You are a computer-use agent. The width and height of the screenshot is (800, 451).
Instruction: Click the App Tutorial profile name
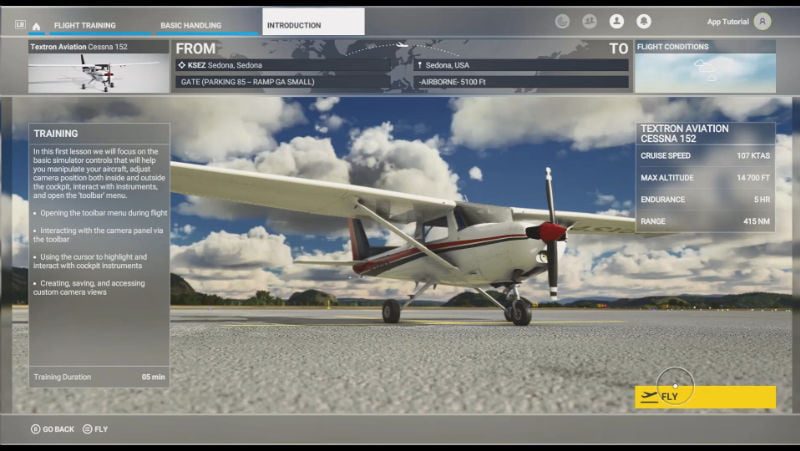point(728,21)
